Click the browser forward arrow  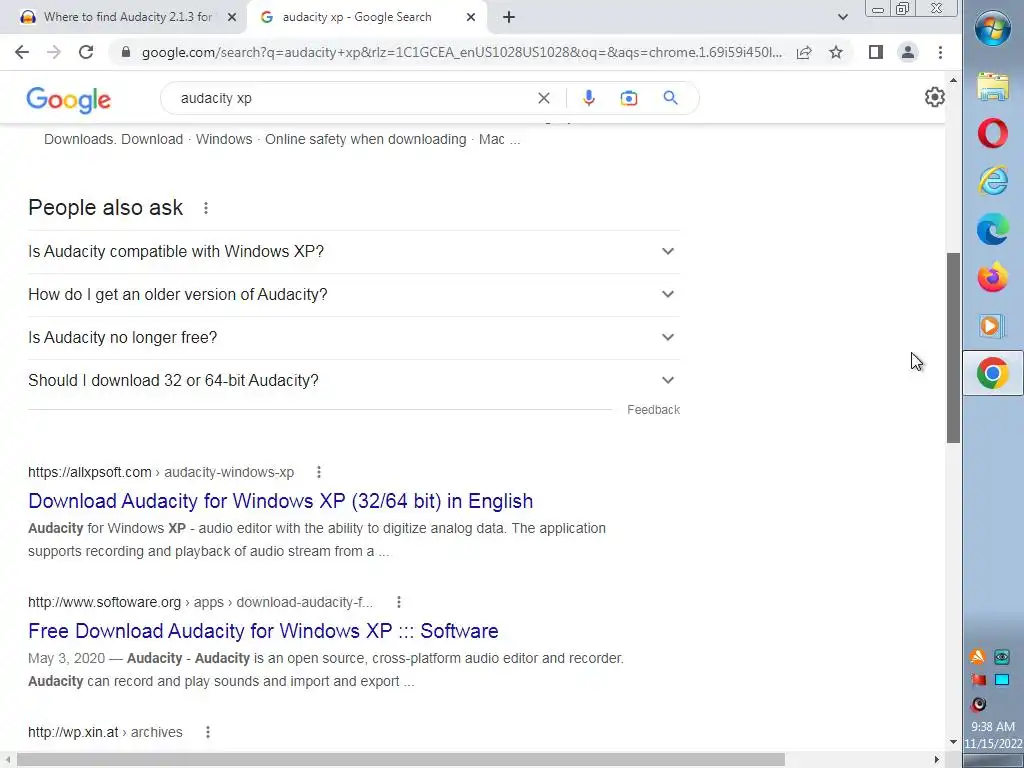click(54, 52)
